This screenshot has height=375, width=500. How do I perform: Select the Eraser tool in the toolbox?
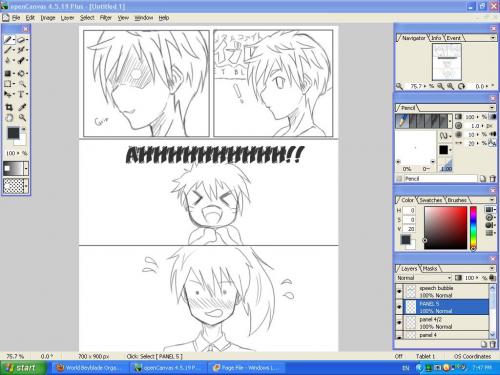(x=21, y=40)
